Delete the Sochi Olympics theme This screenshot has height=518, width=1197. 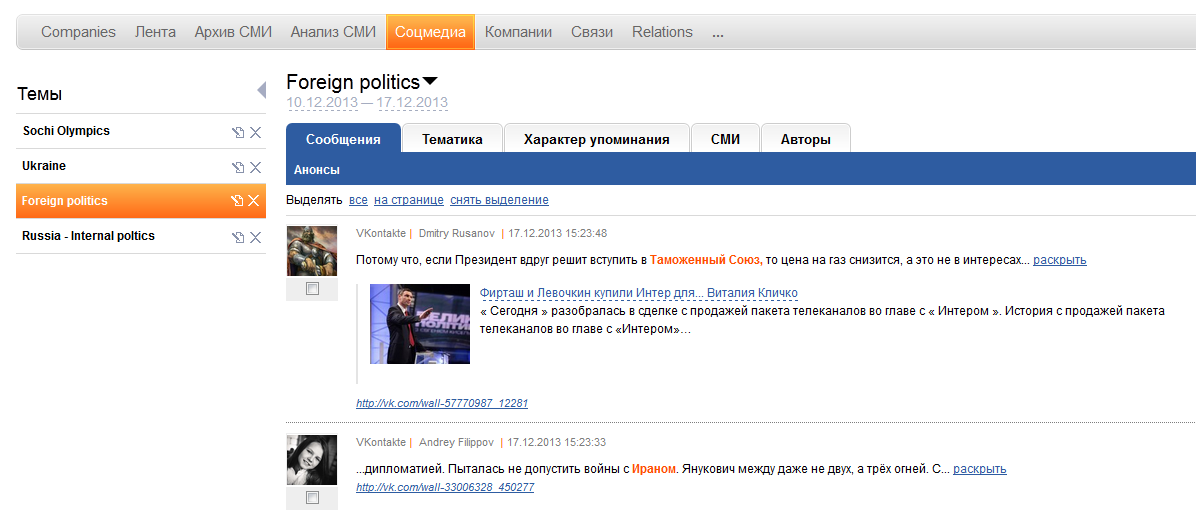(x=256, y=133)
